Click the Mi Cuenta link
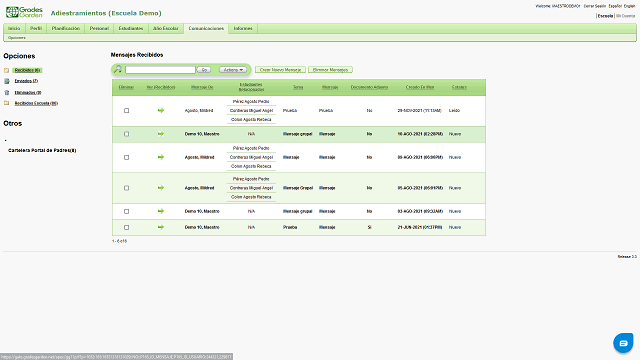Viewport: 640px width, 360px height. [x=626, y=16]
